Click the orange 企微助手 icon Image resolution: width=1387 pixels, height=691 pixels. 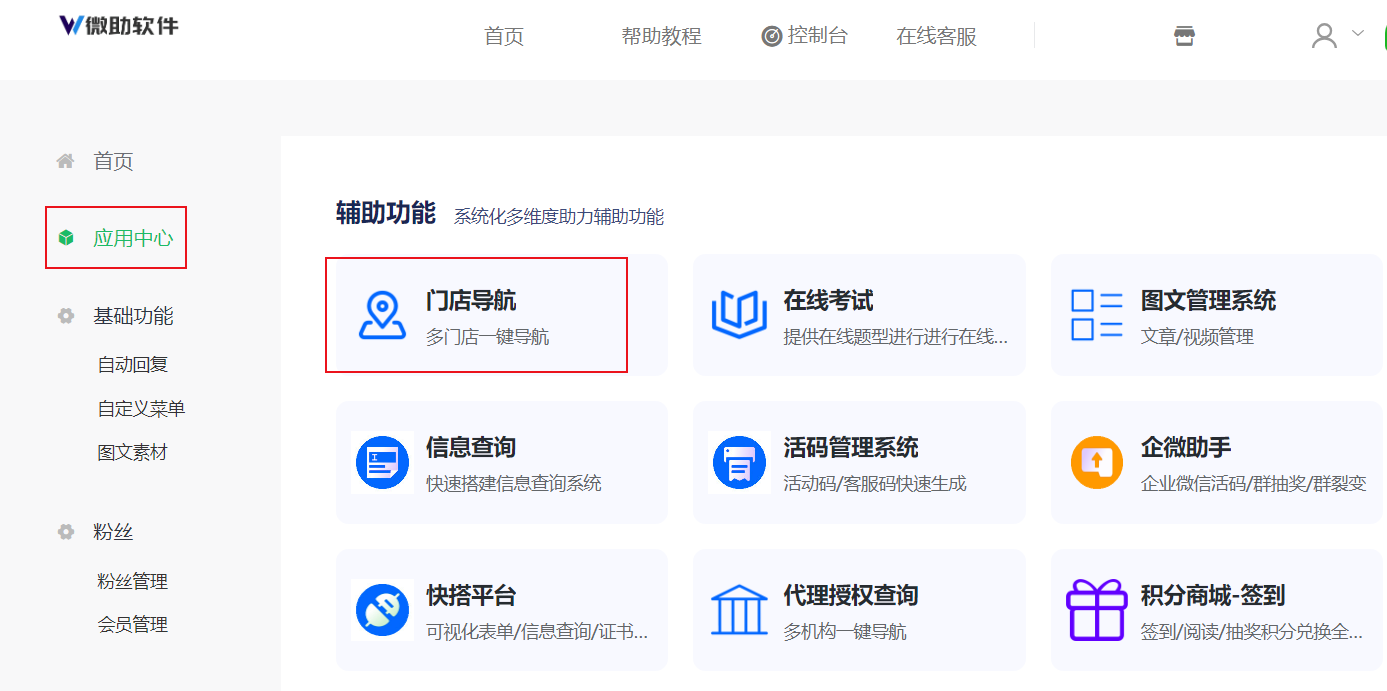tap(1096, 462)
